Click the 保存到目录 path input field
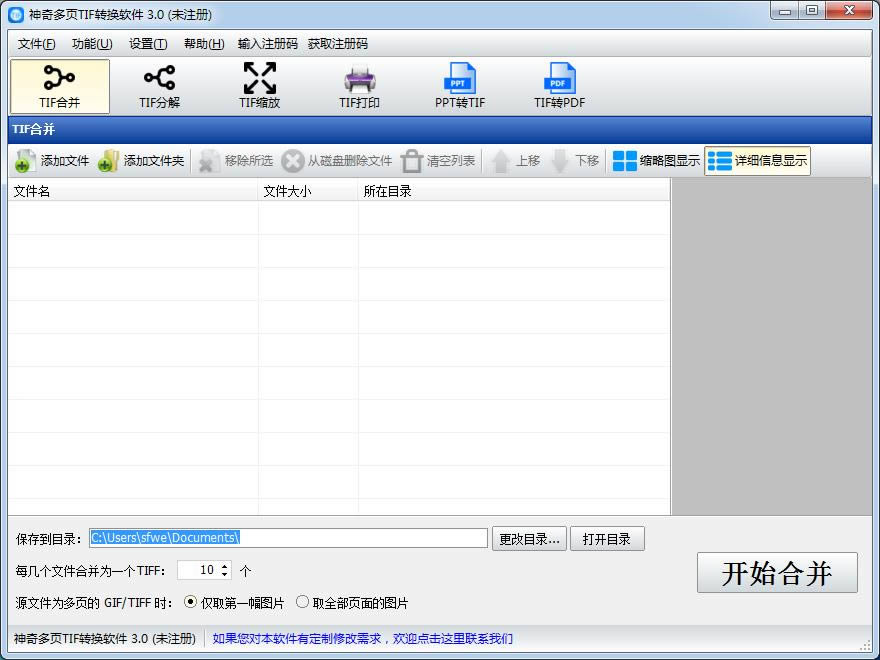 coord(288,538)
